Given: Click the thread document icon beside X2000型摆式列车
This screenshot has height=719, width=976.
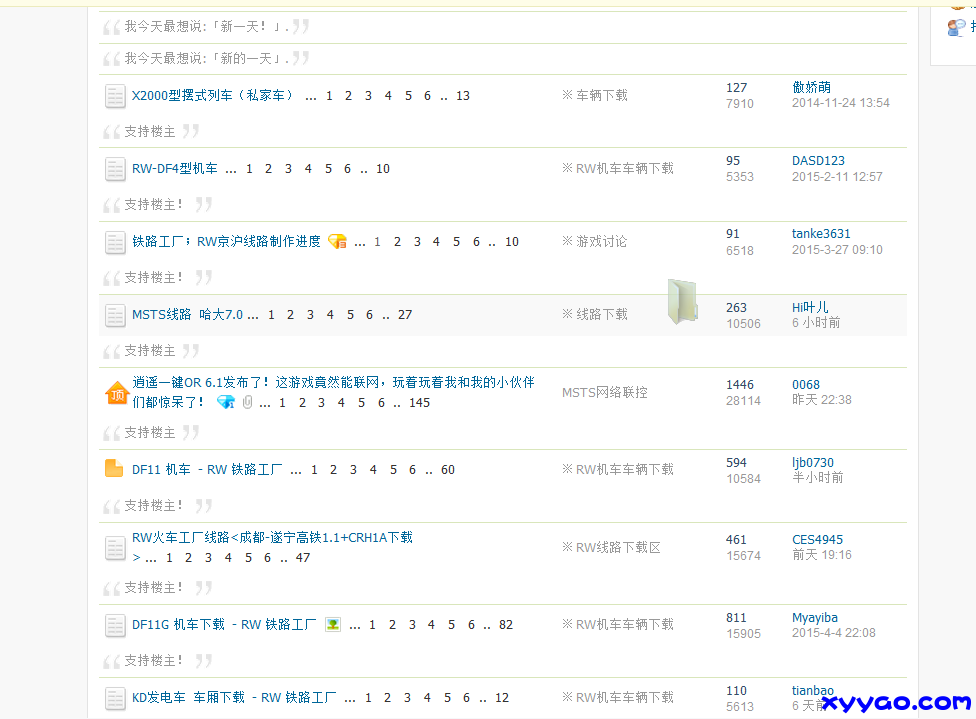Looking at the screenshot, I should point(113,95).
